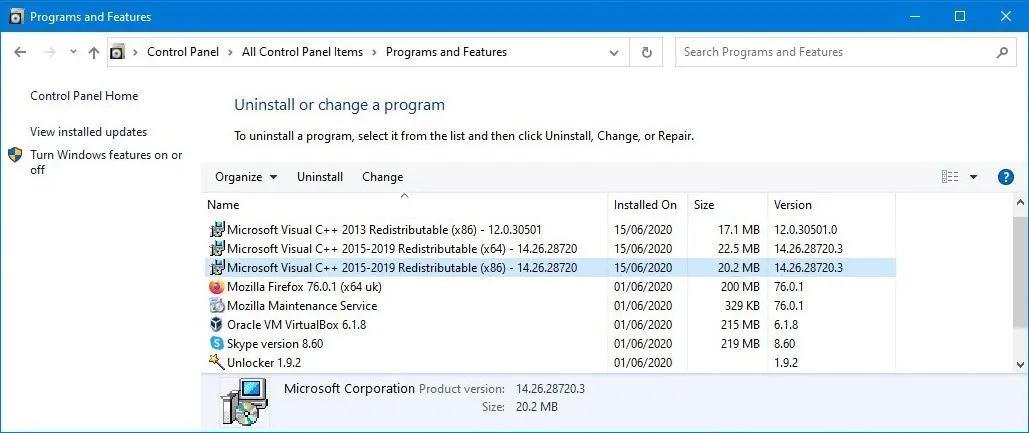Click the Unlocker wand icon
1029x433 pixels.
pos(217,361)
